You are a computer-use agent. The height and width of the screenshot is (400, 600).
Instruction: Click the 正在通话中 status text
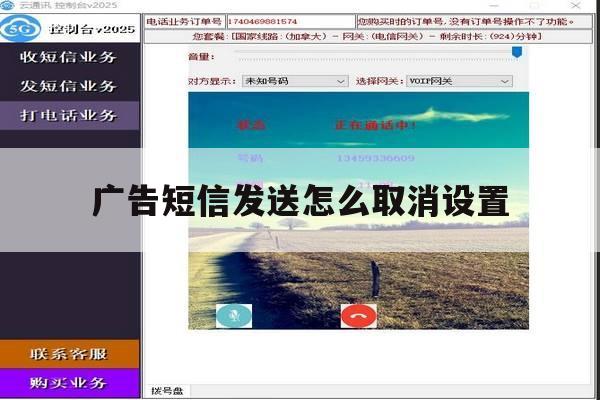coord(375,125)
